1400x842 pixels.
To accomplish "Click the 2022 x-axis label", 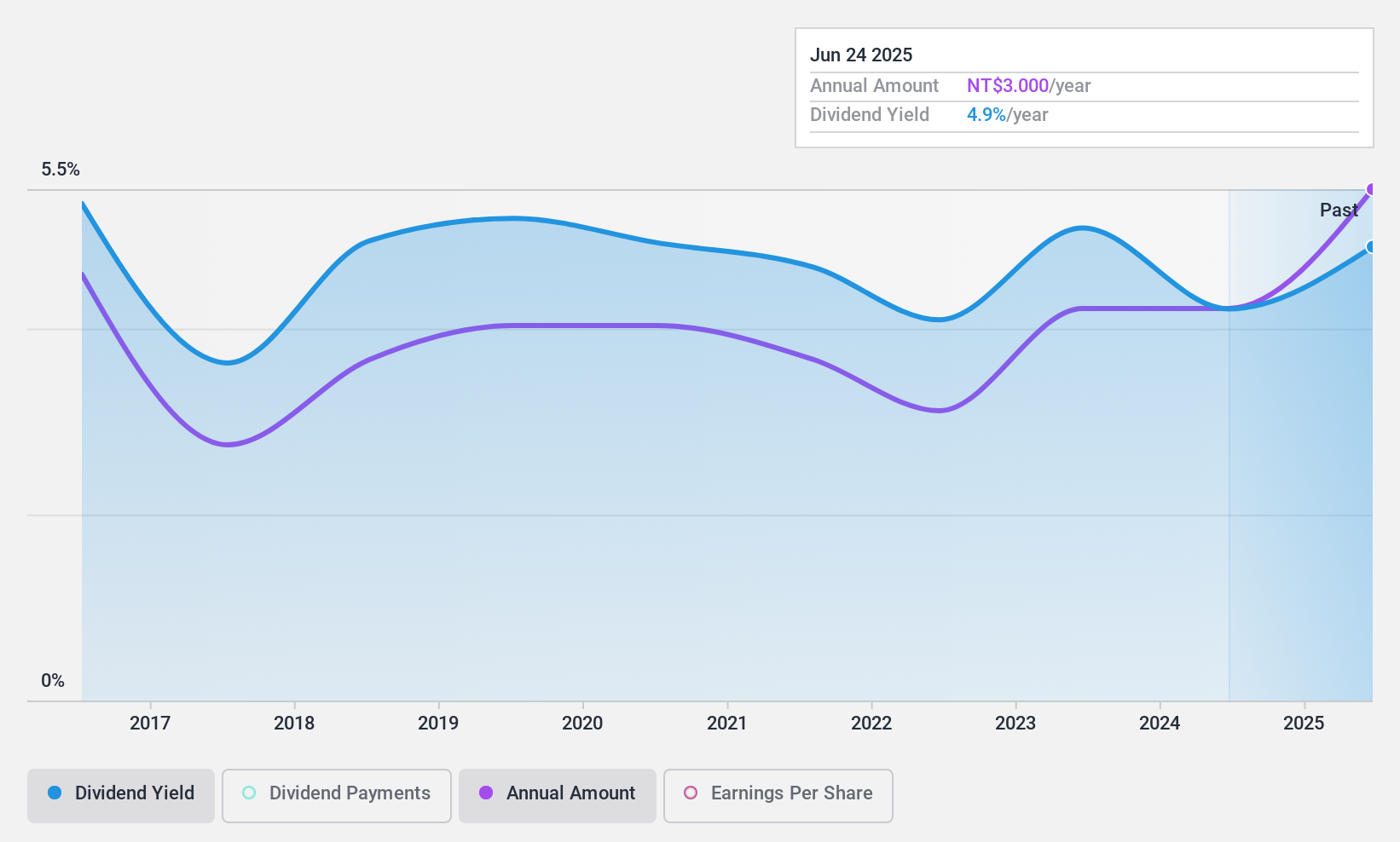I will (x=871, y=724).
